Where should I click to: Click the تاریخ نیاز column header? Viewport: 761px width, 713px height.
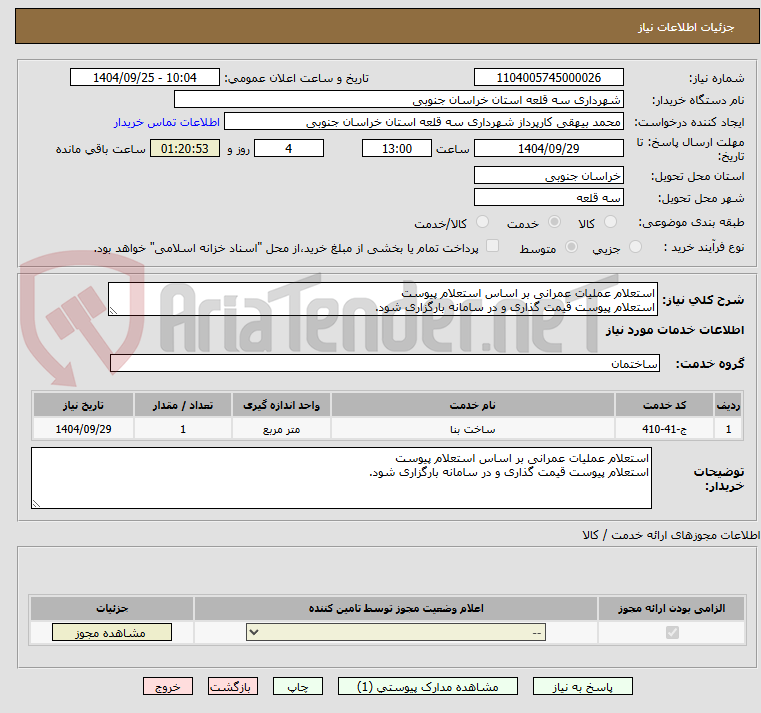click(83, 405)
